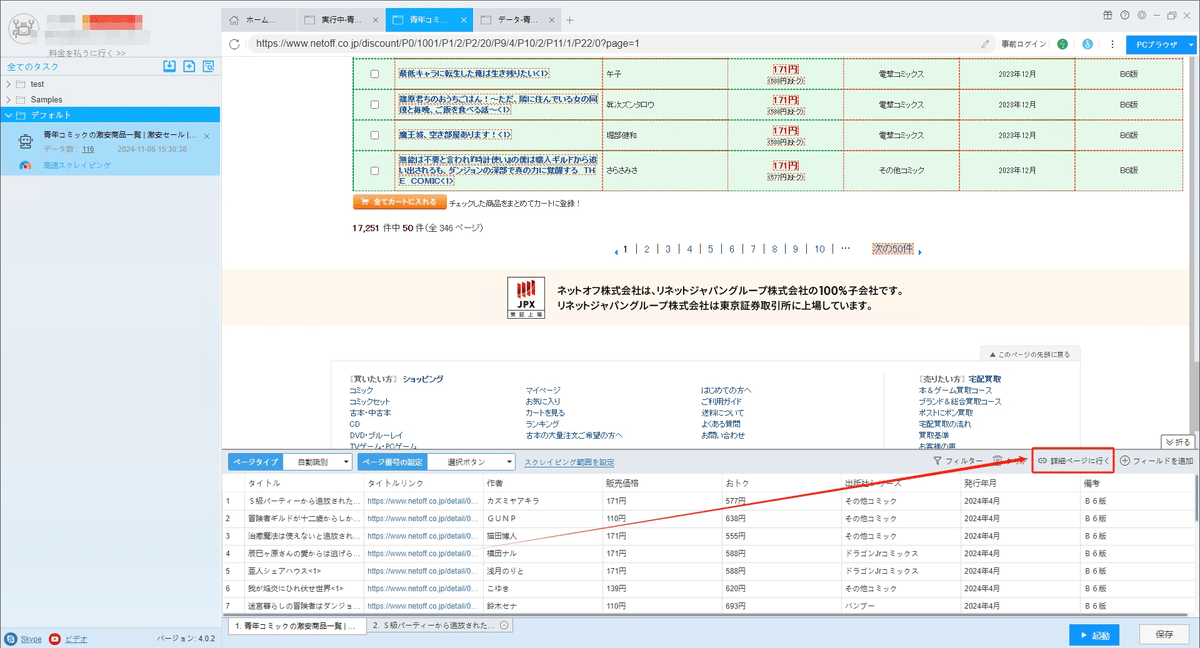Screen dimensions: 1200x648
Task: Close the 実行中 tab
Action: click(x=373, y=20)
